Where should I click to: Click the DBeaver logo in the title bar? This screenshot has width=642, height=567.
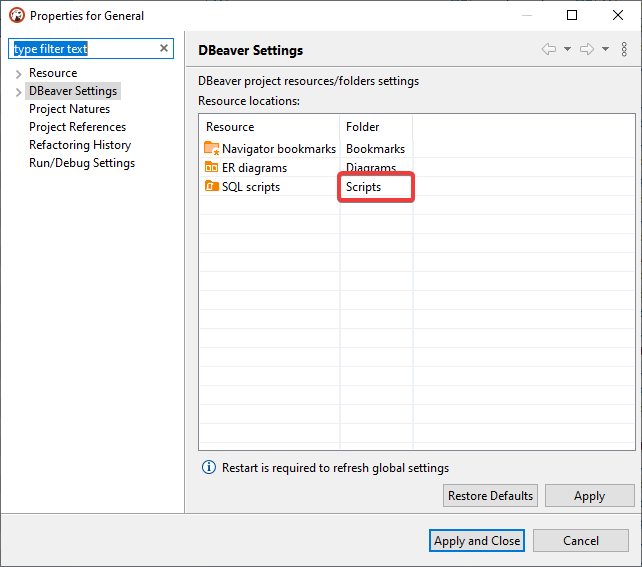coord(17,16)
